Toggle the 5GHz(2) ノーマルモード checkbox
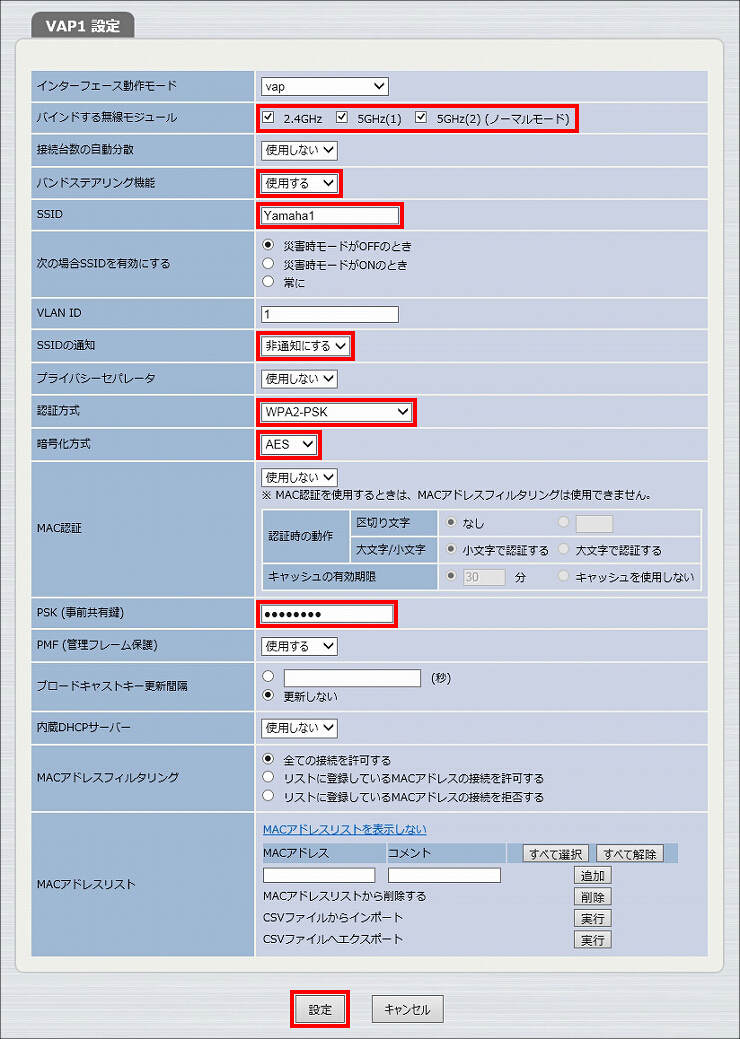The image size is (740, 1039). (421, 118)
